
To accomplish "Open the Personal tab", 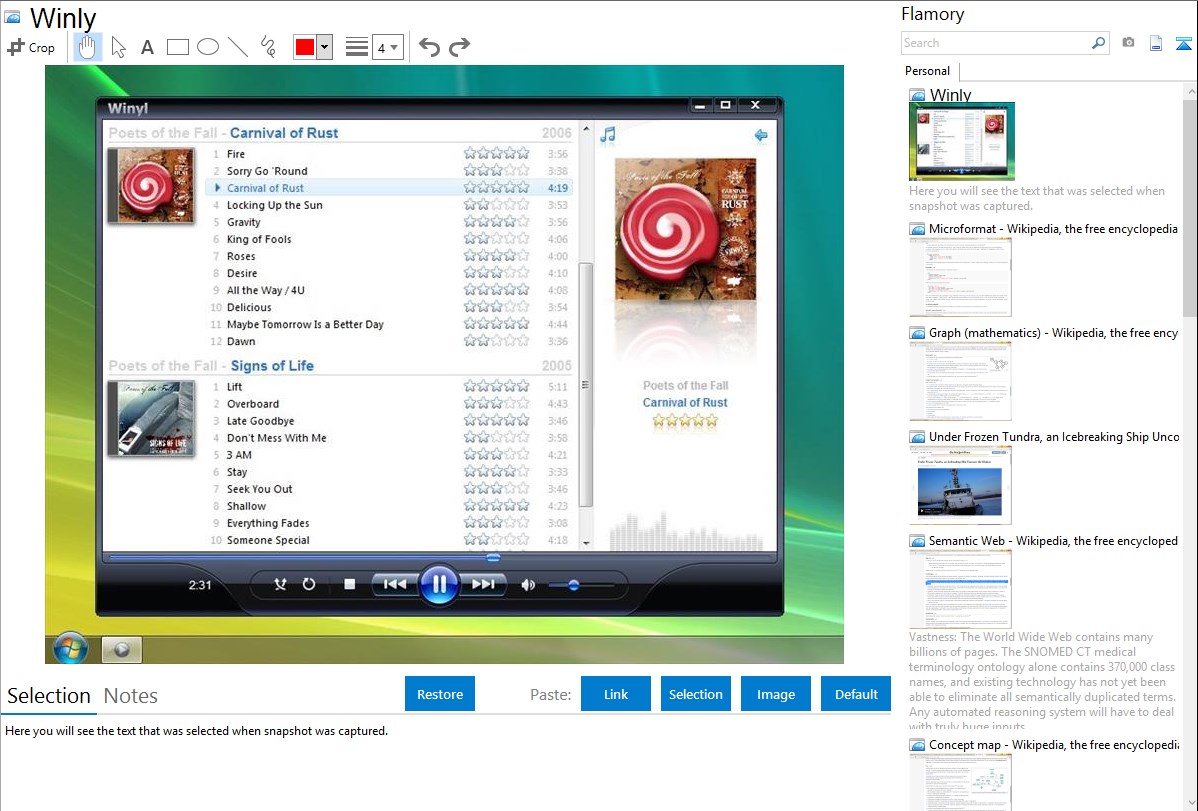I will (927, 71).
